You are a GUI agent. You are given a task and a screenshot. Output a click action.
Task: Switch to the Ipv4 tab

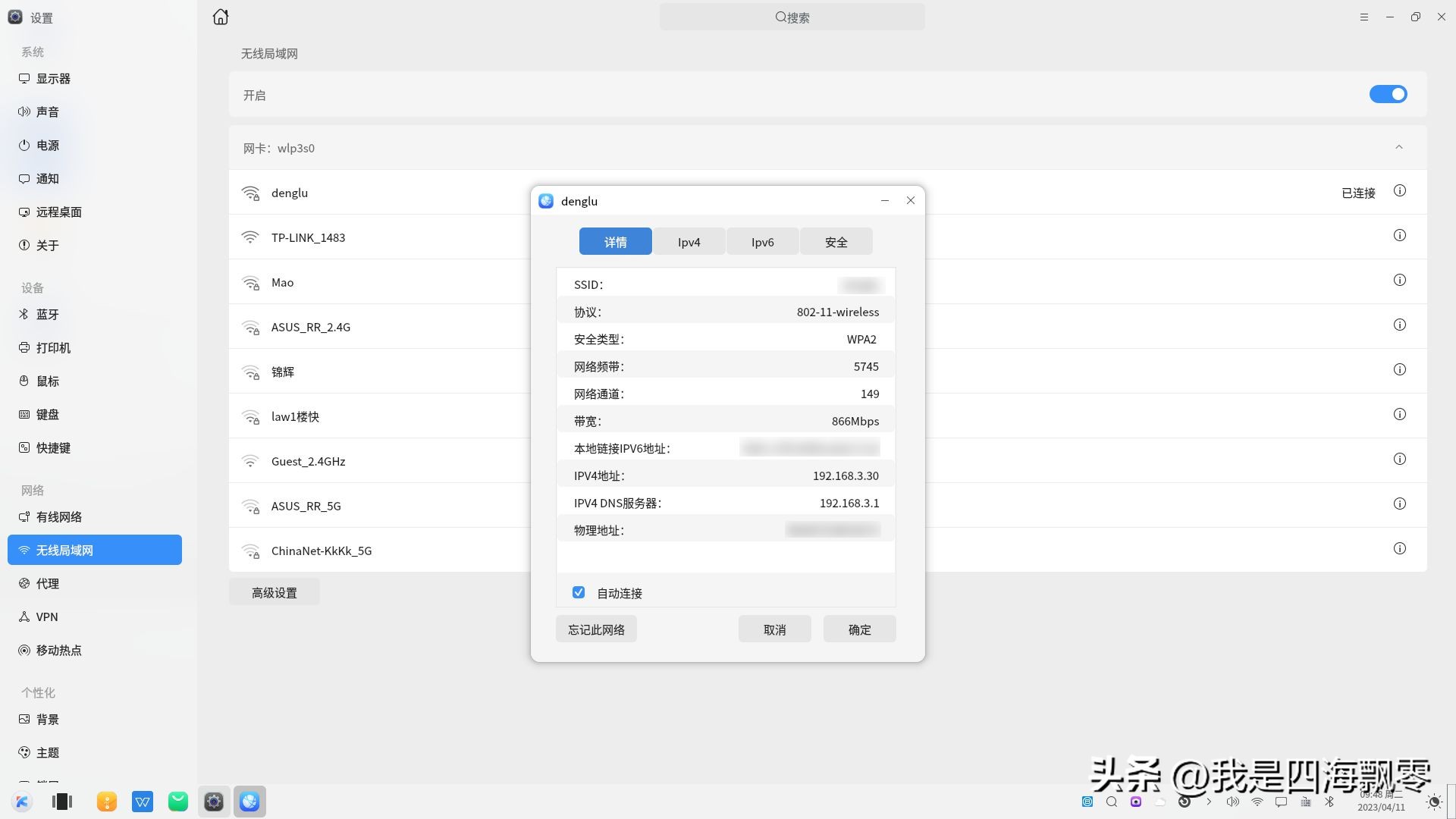pyautogui.click(x=689, y=241)
